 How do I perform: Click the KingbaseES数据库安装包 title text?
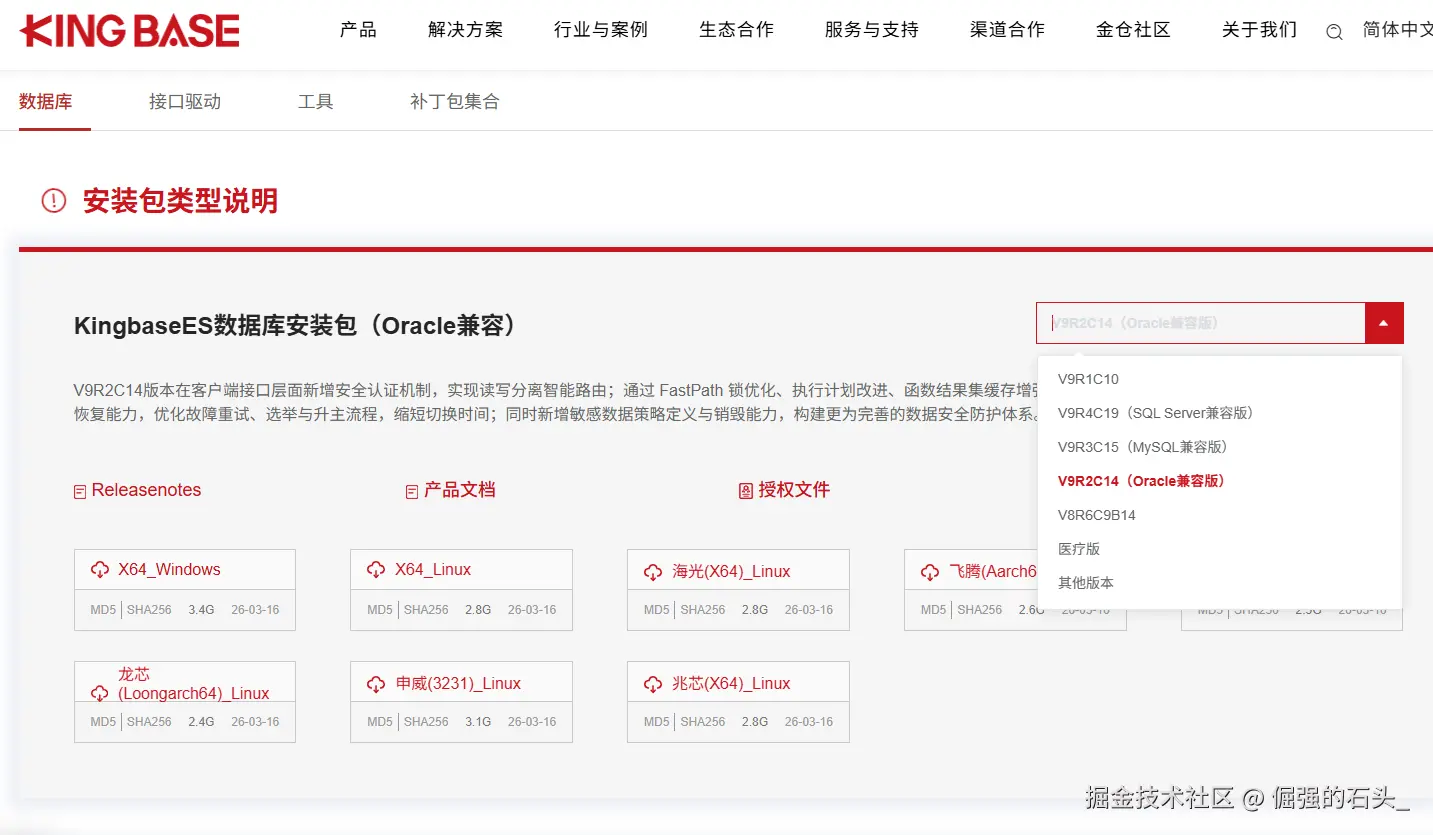pos(298,326)
